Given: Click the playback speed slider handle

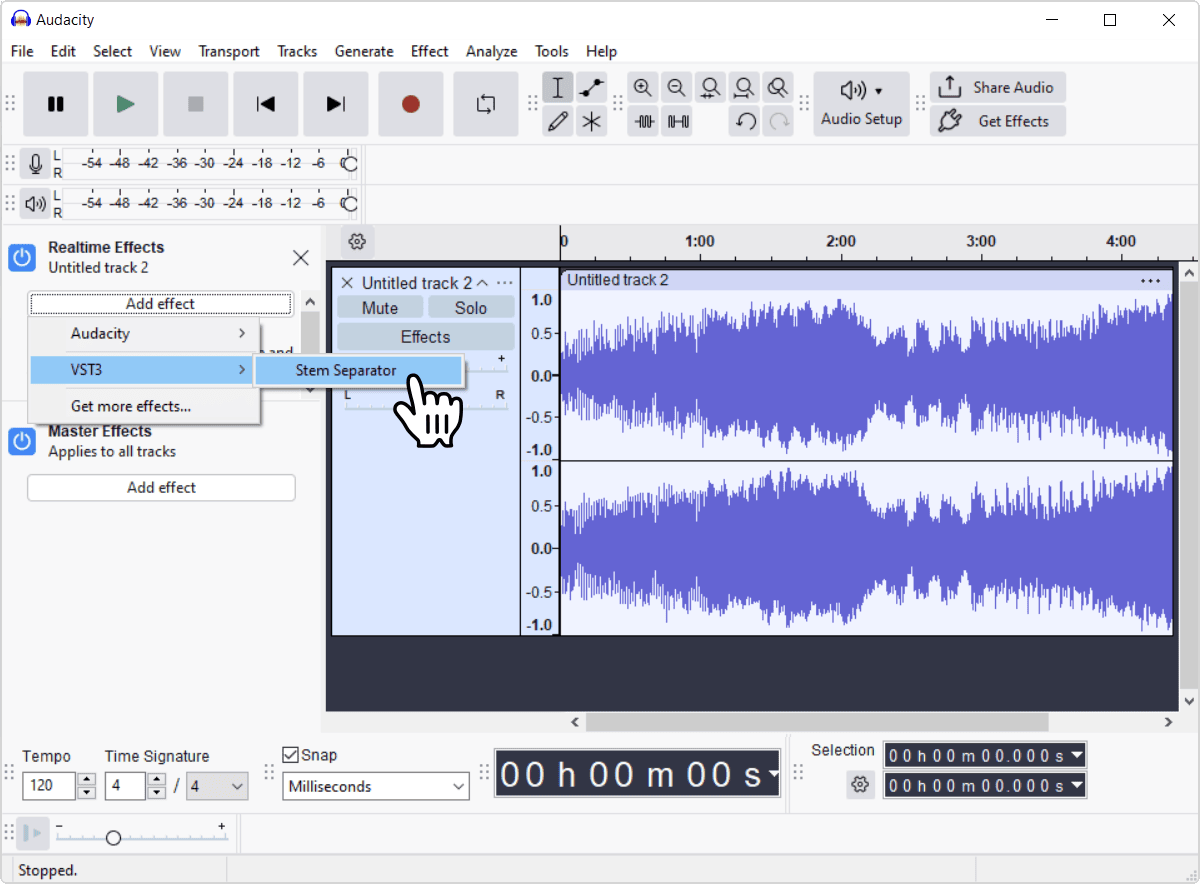Looking at the screenshot, I should pos(113,838).
